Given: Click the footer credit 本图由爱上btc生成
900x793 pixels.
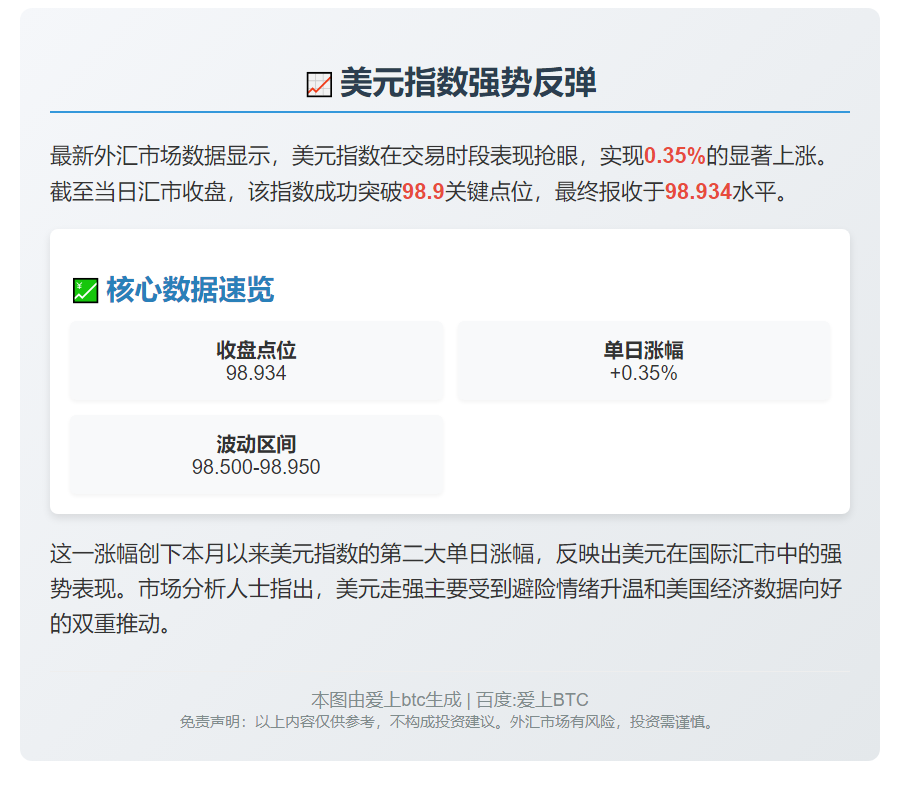Looking at the screenshot, I should [386, 700].
